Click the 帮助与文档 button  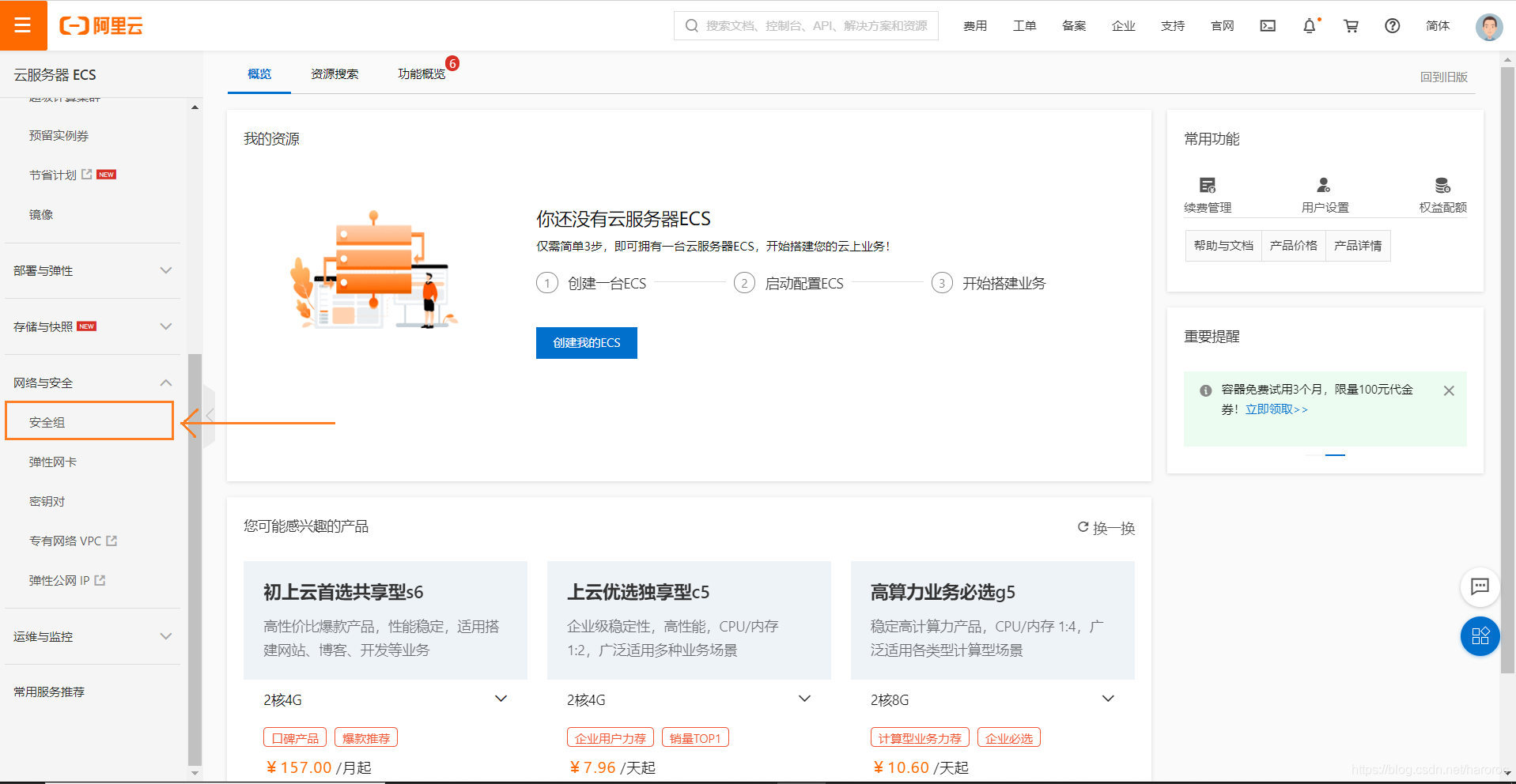tap(1223, 246)
